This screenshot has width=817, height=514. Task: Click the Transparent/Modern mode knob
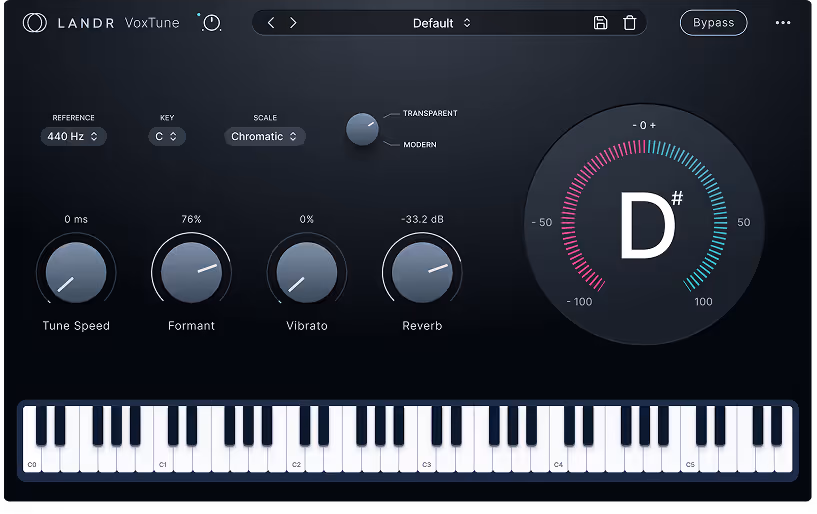point(362,129)
